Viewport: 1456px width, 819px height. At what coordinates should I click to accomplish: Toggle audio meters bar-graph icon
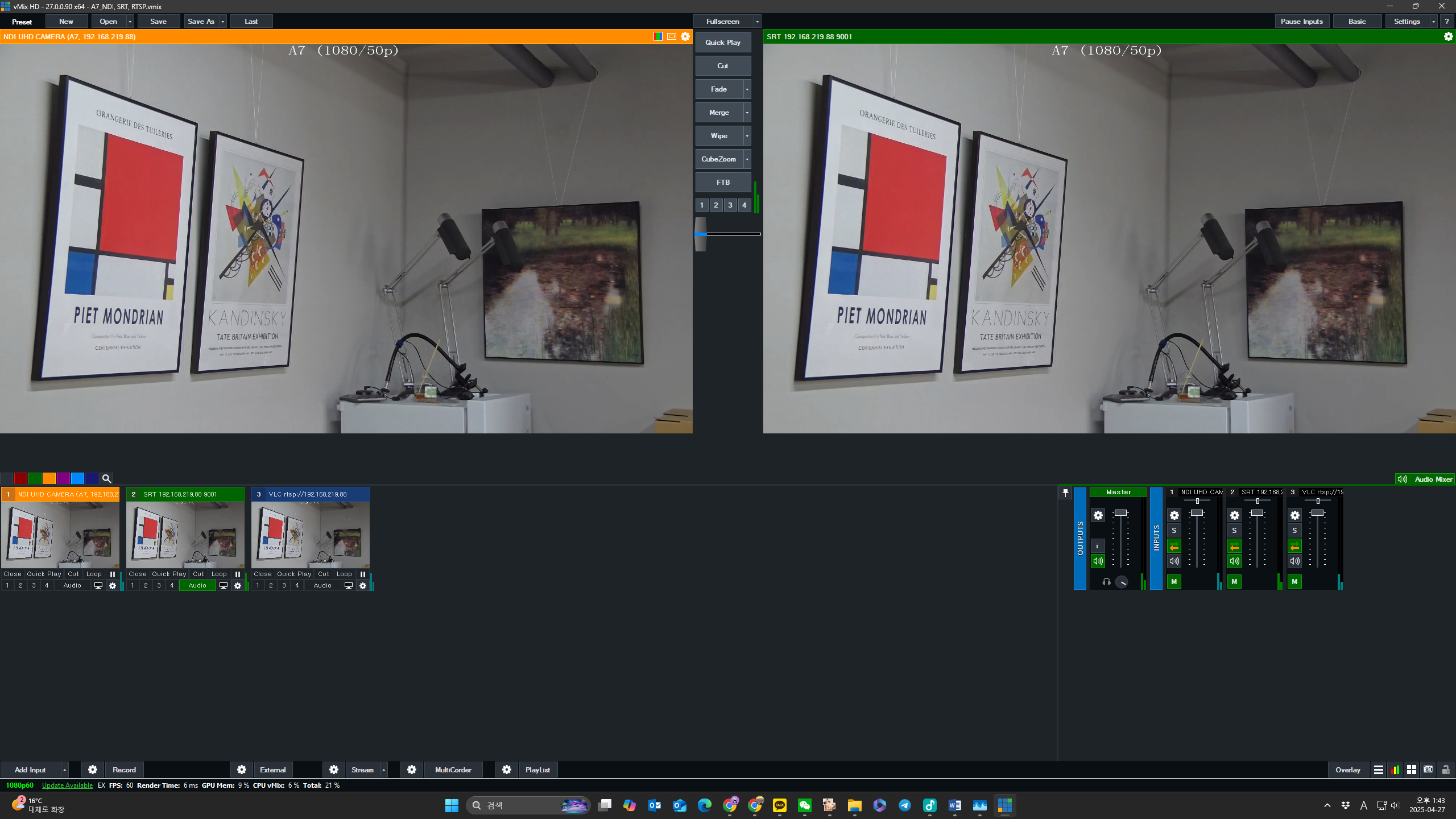[x=1395, y=770]
